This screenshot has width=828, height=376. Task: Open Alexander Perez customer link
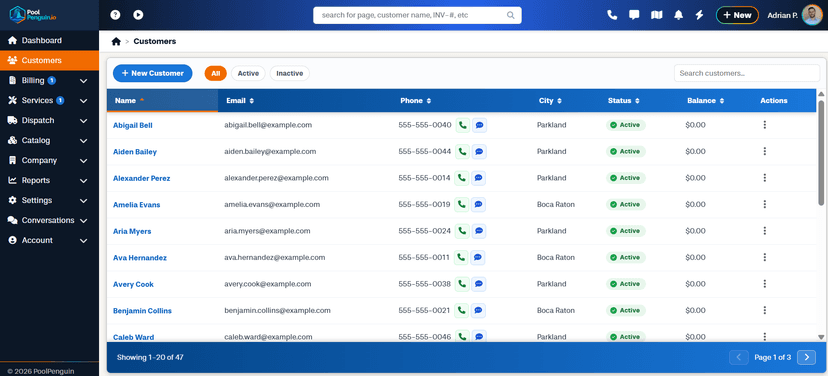(142, 178)
